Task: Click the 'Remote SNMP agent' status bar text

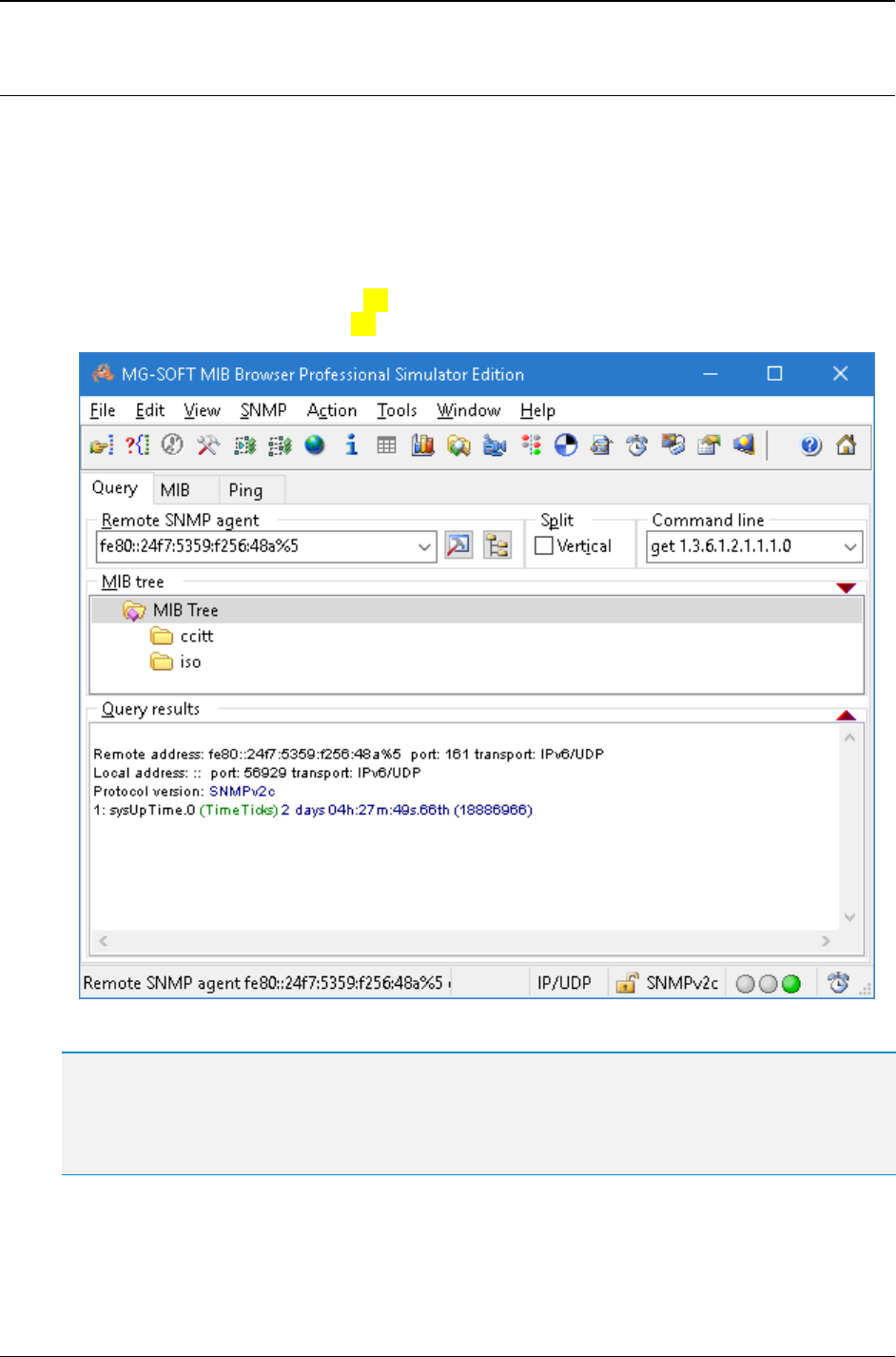Action: pos(264,983)
